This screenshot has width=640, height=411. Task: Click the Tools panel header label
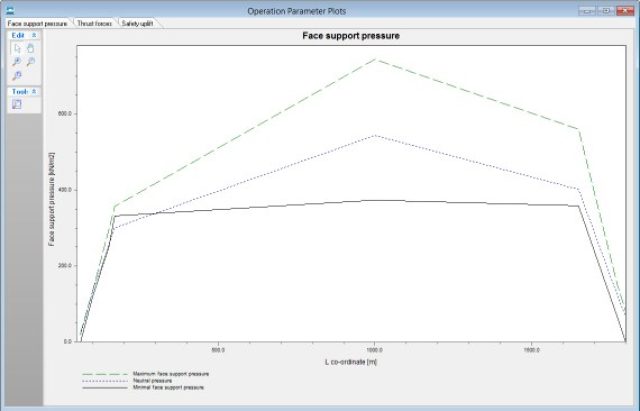click(x=20, y=92)
